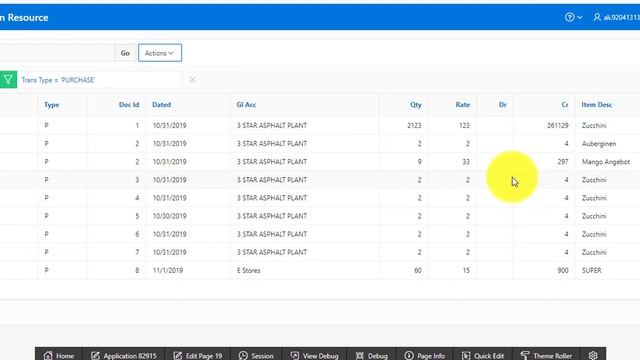The height and width of the screenshot is (360, 640).
Task: Click the 3 STAR ASPHALT PLANT cell for Doc Id 7
Action: (x=272, y=252)
